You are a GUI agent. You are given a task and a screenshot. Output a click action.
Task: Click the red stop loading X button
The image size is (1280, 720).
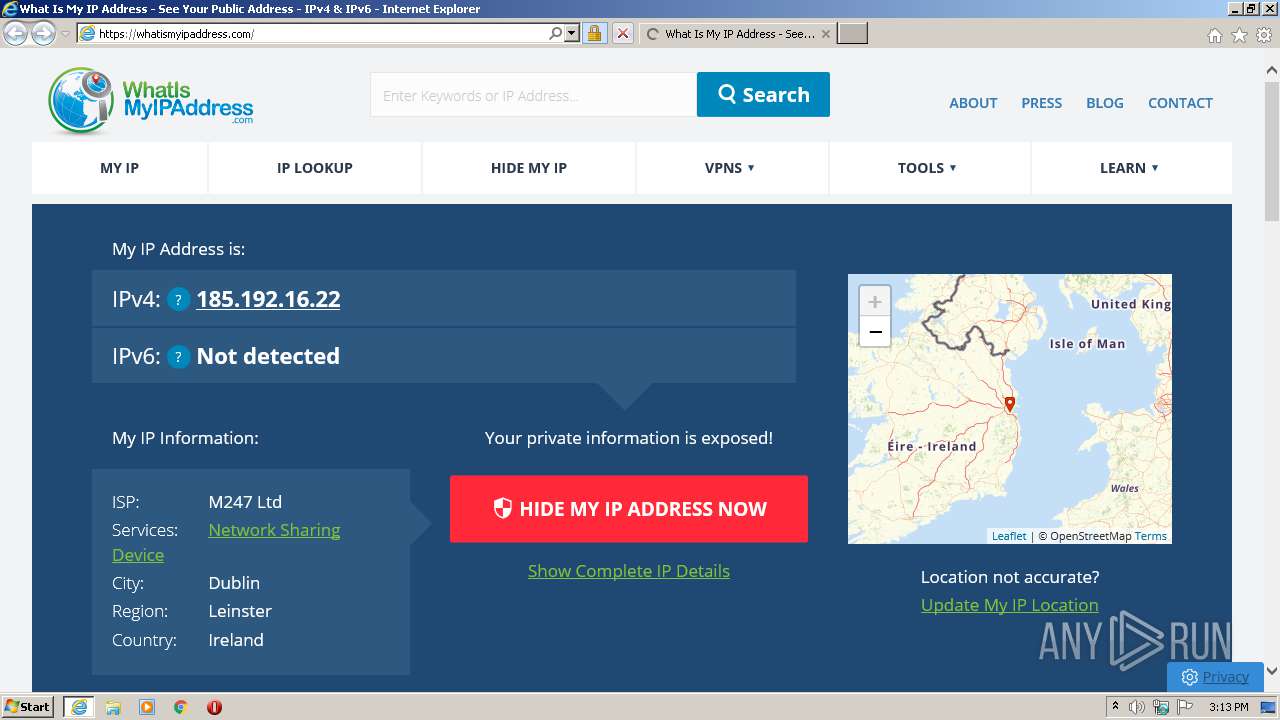pyautogui.click(x=623, y=33)
